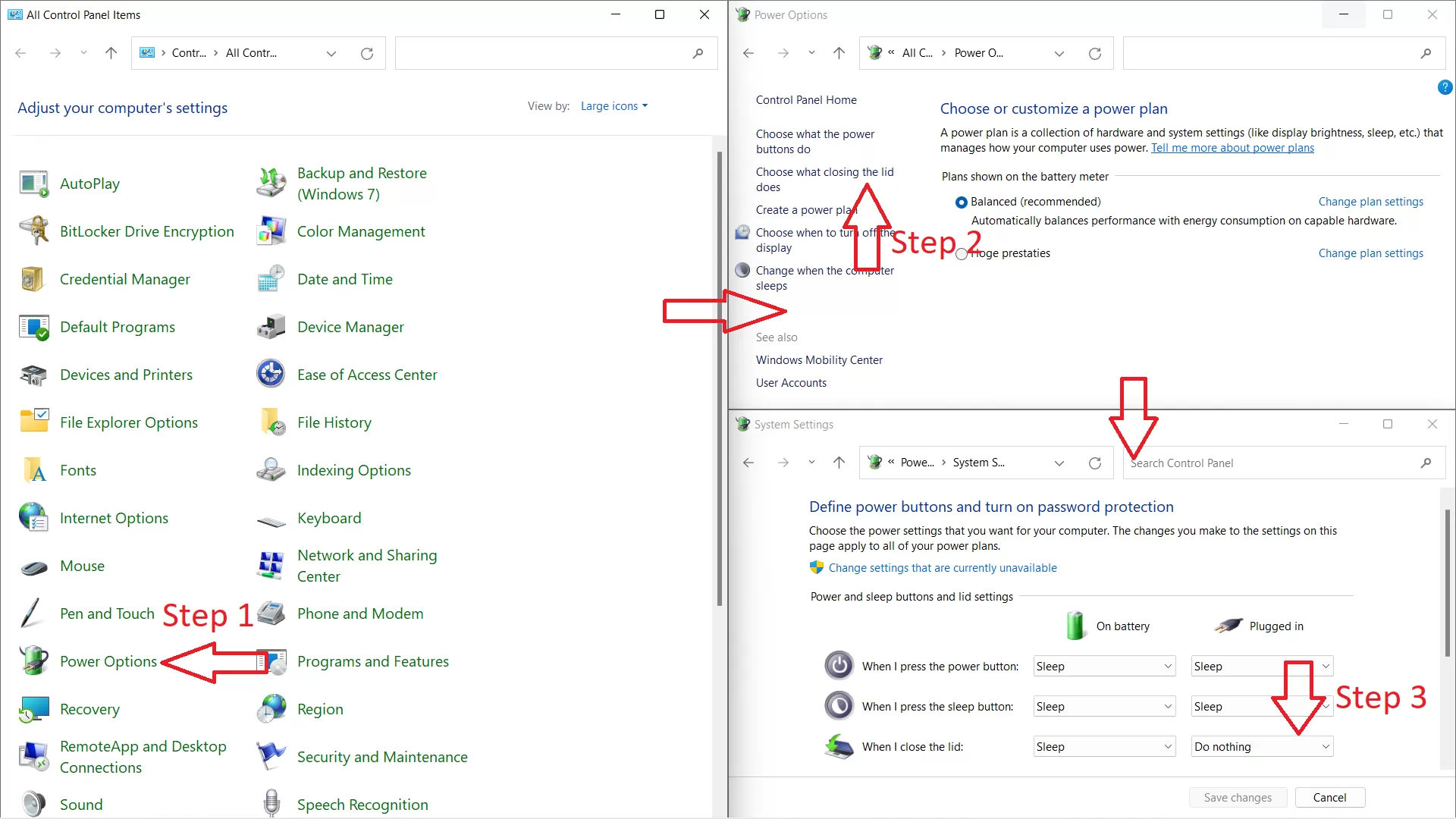1456x819 pixels.
Task: Open power button Plugged in dropdown
Action: [x=1262, y=667]
